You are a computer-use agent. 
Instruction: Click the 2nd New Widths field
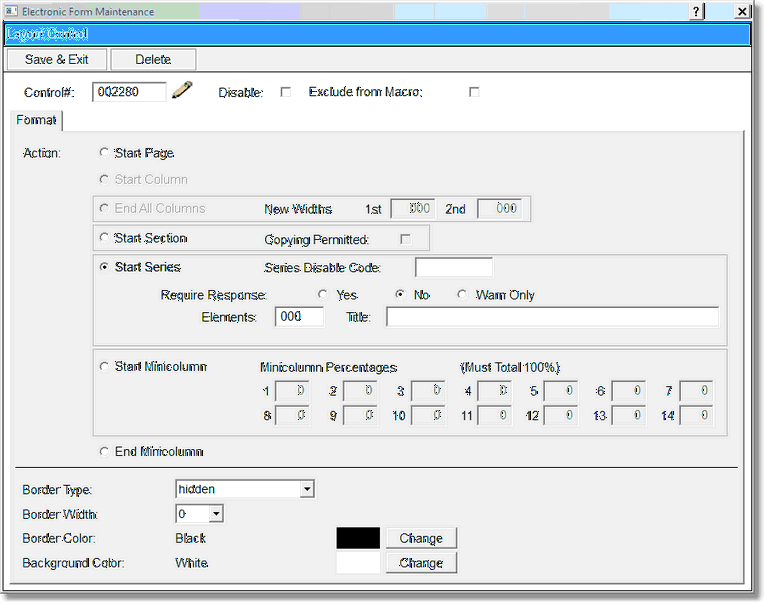coord(500,209)
